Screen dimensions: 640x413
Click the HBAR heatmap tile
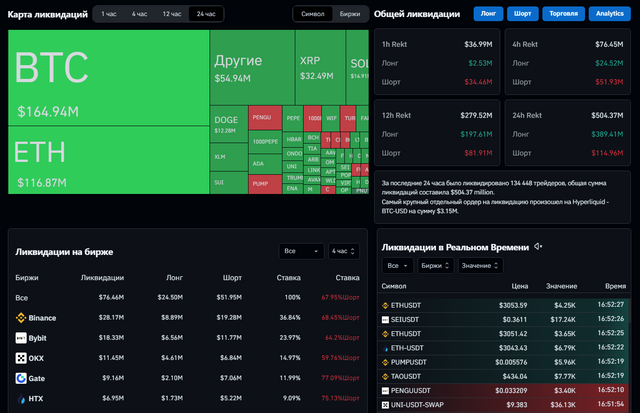293,139
